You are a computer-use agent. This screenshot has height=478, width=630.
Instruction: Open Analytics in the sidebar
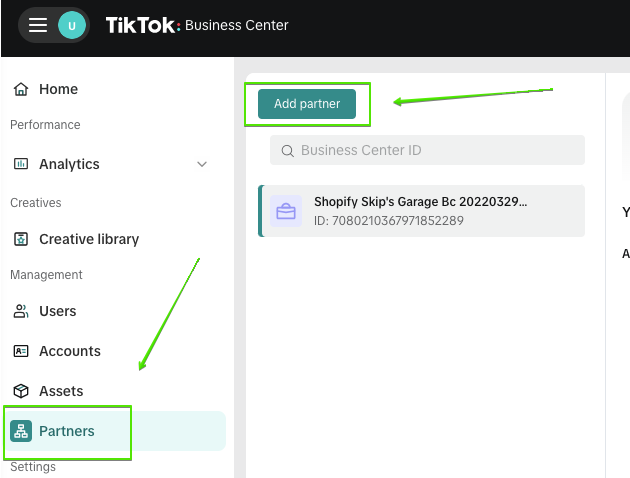pos(69,164)
